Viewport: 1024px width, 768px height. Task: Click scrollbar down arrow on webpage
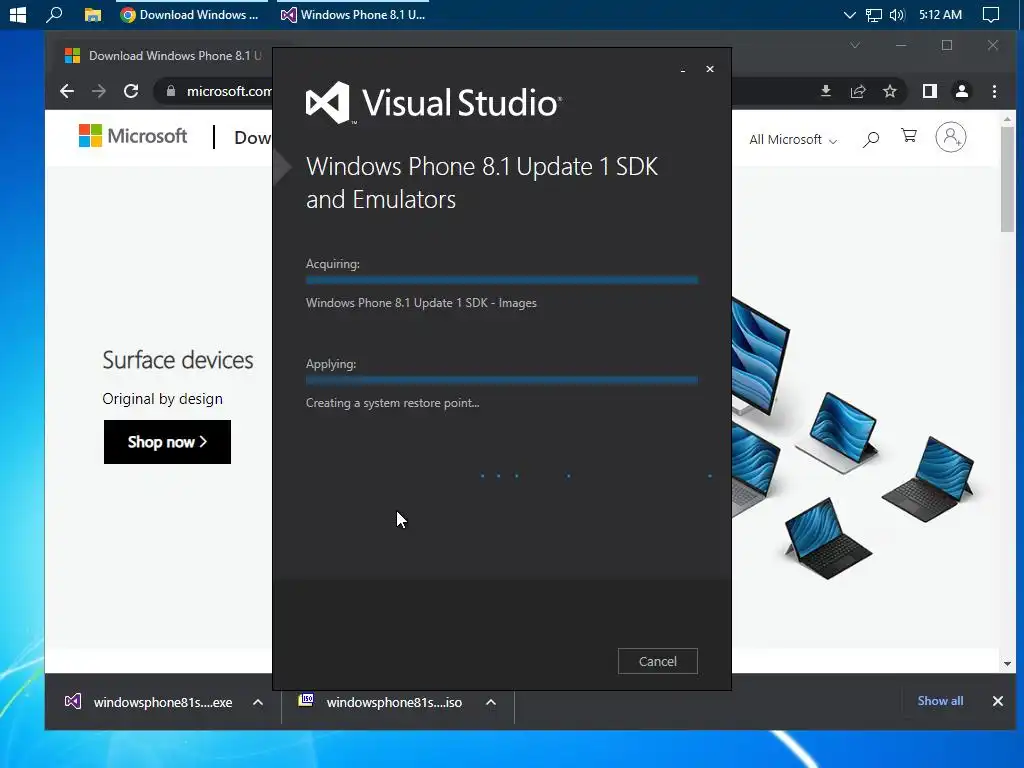(1007, 664)
